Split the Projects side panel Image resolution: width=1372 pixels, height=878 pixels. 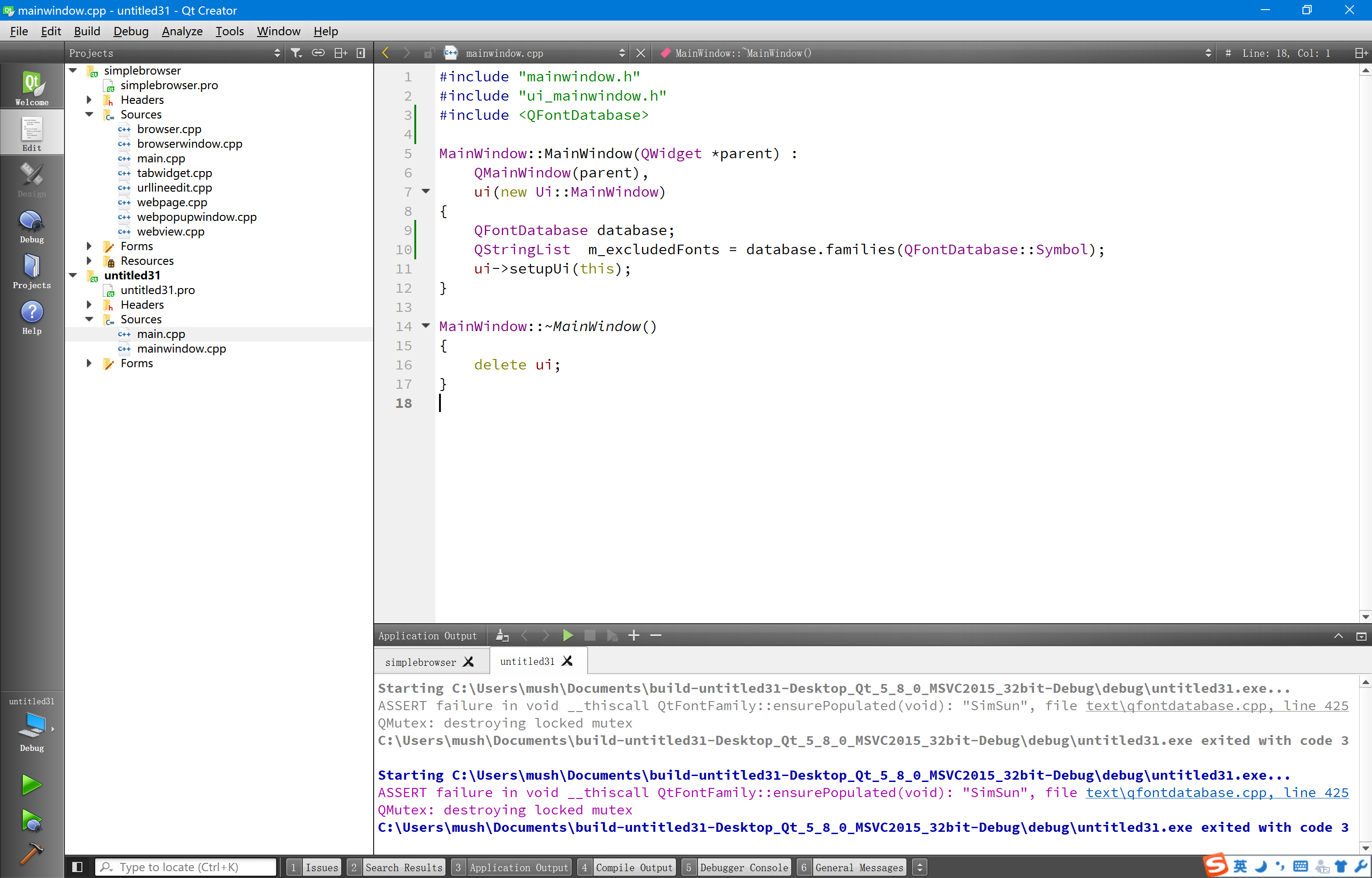[340, 53]
